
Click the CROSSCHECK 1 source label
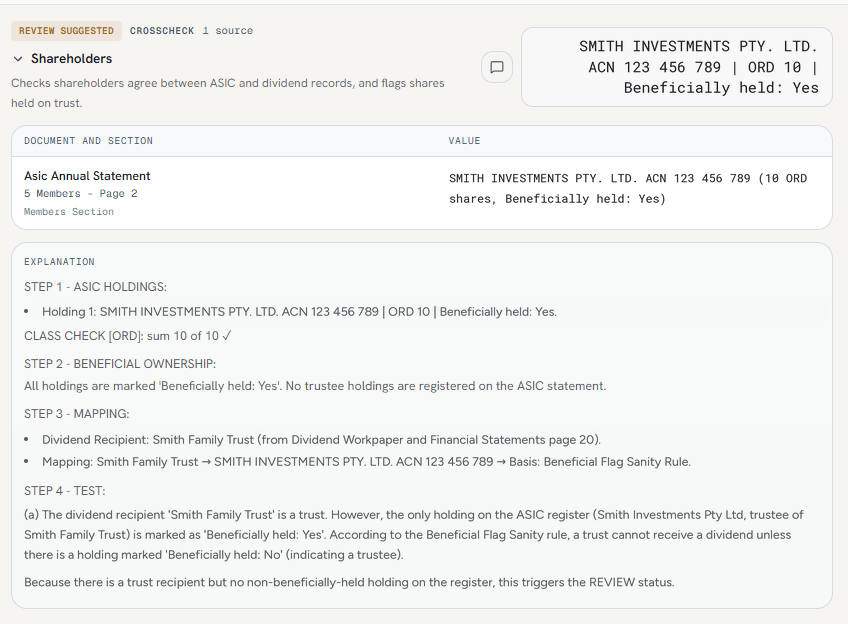tap(191, 31)
